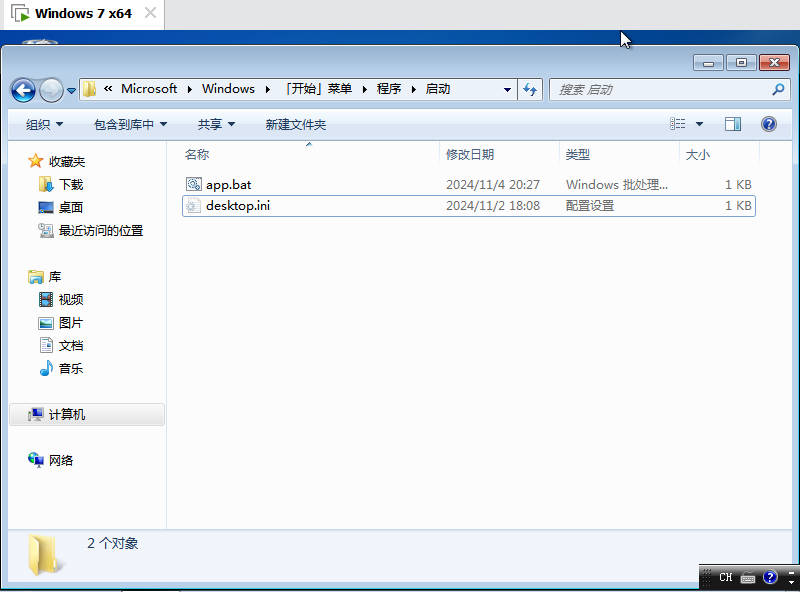The width and height of the screenshot is (800, 592).
Task: Open 最近访问的位置 in navigation pane
Action: click(x=101, y=231)
